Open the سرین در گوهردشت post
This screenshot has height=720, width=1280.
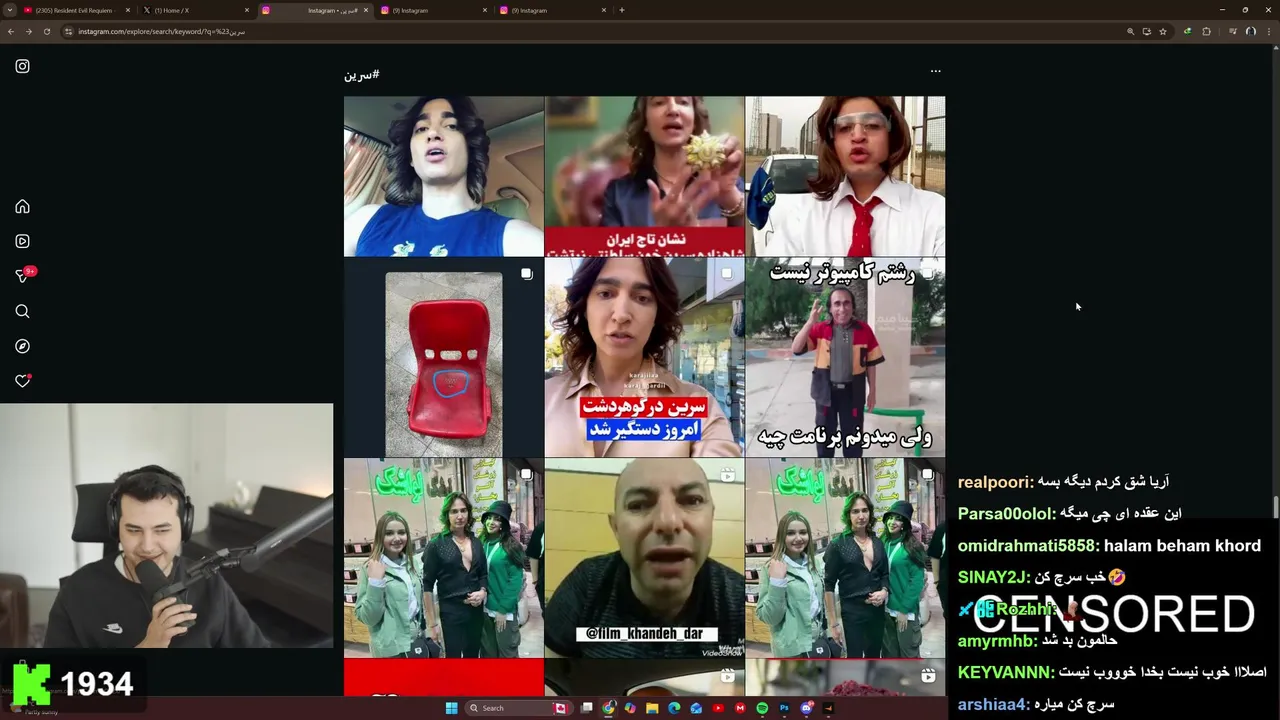click(645, 357)
